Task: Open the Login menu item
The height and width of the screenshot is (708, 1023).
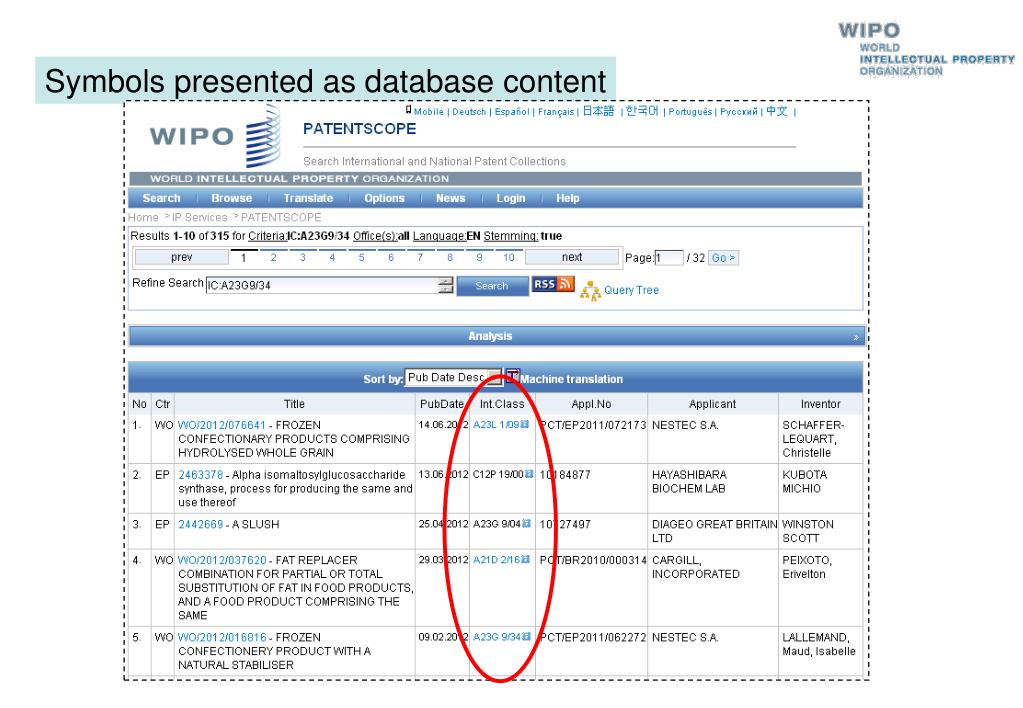Action: click(x=511, y=198)
